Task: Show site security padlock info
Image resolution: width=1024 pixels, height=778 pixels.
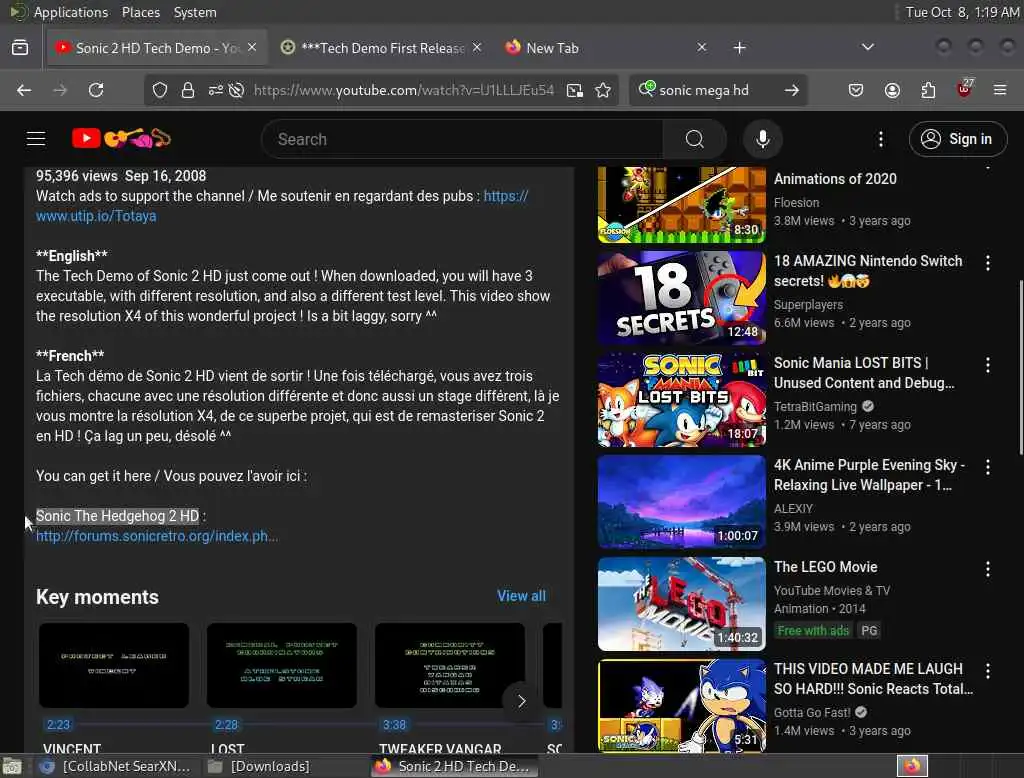Action: click(187, 90)
